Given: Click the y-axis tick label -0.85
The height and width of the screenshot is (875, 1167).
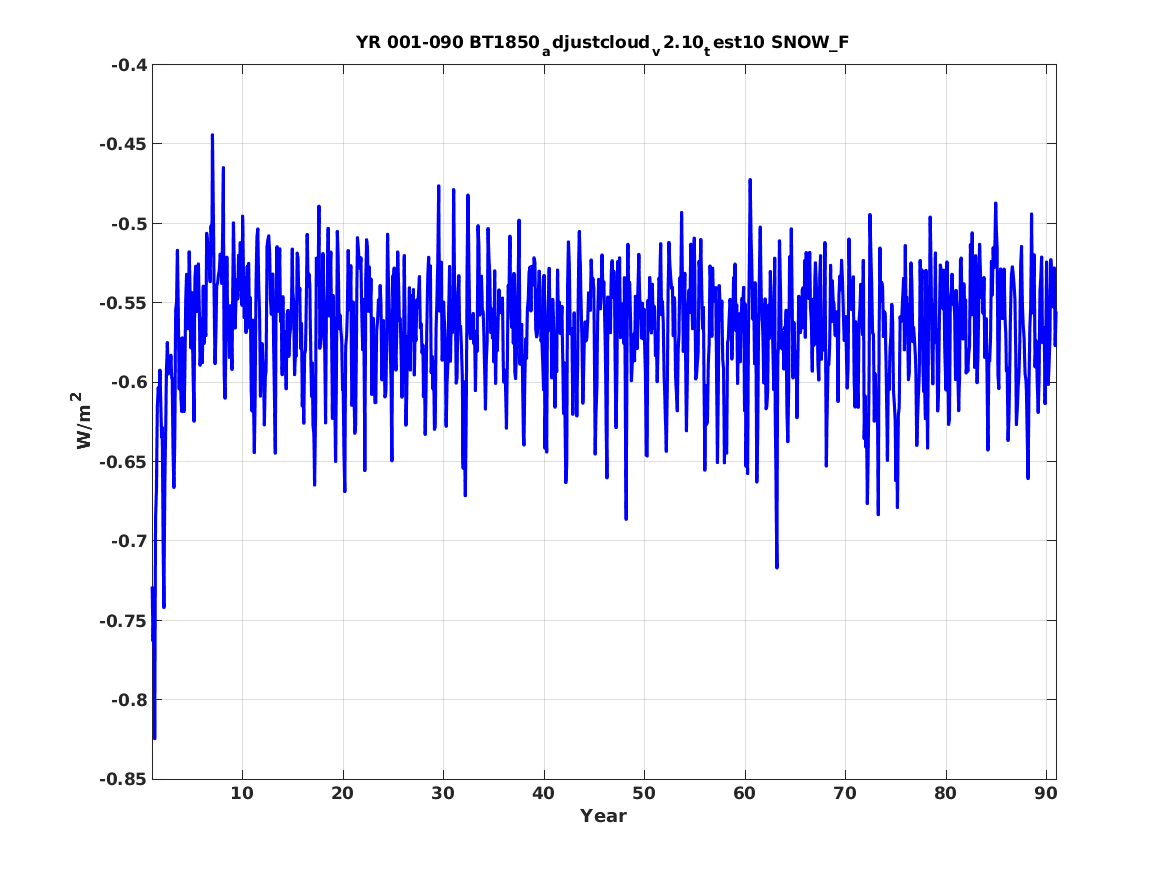Looking at the screenshot, I should pos(123,779).
